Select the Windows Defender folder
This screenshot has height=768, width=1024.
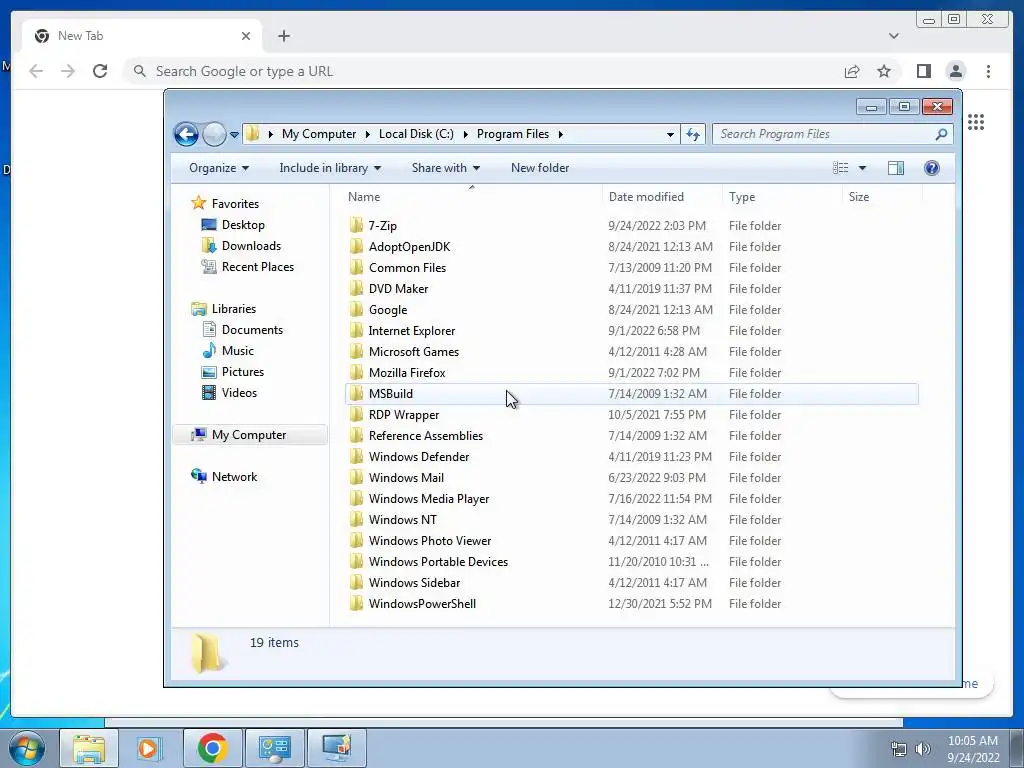point(419,456)
